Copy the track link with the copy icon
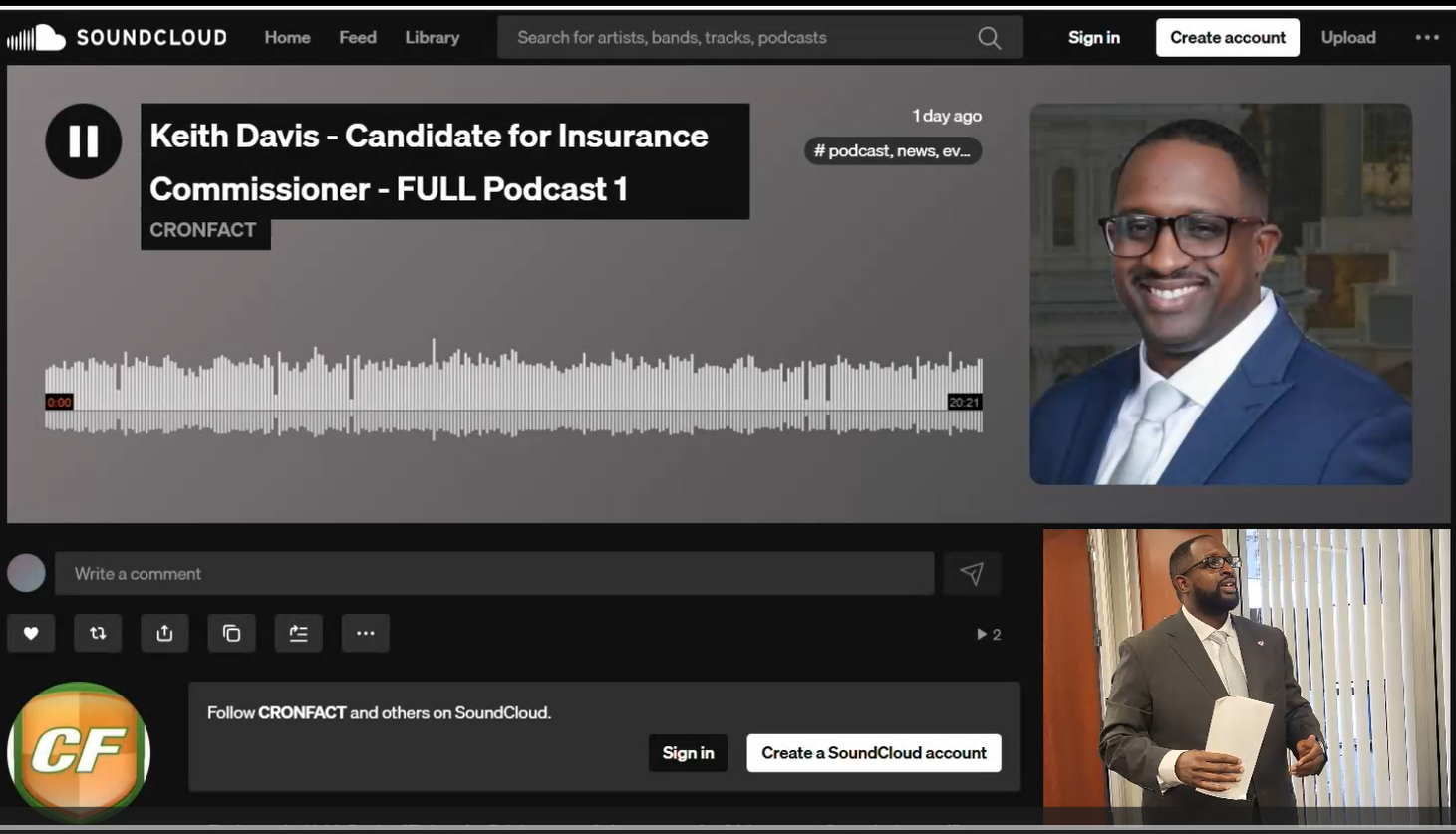This screenshot has width=1456, height=834. [231, 633]
